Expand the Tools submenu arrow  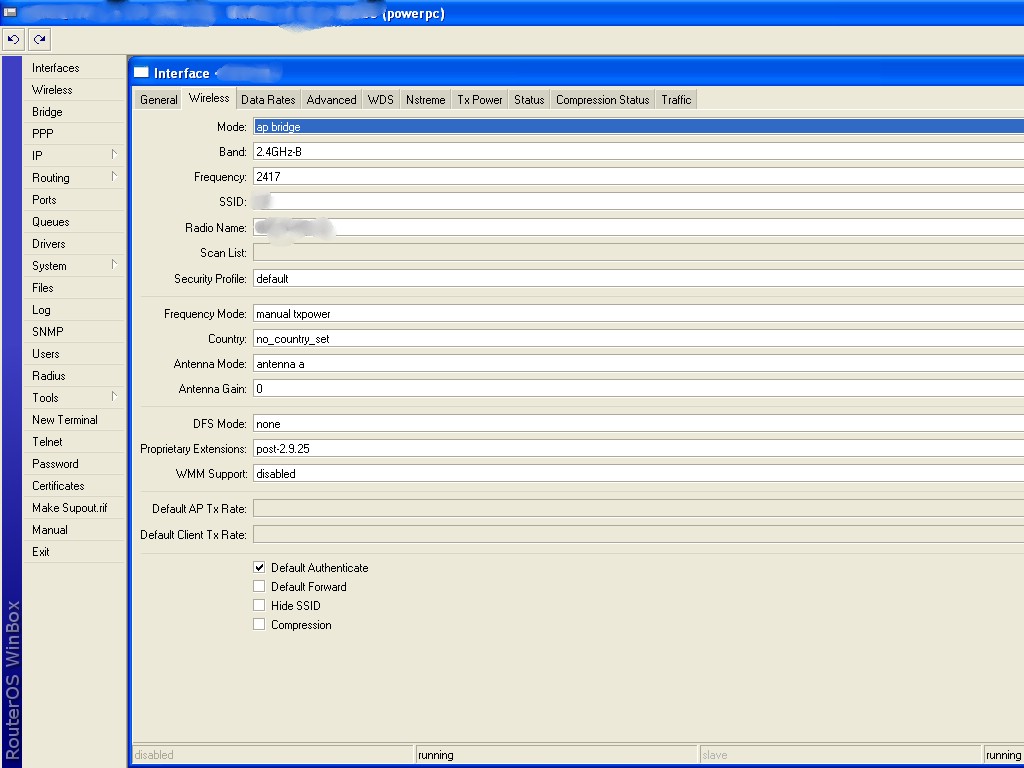(x=114, y=396)
